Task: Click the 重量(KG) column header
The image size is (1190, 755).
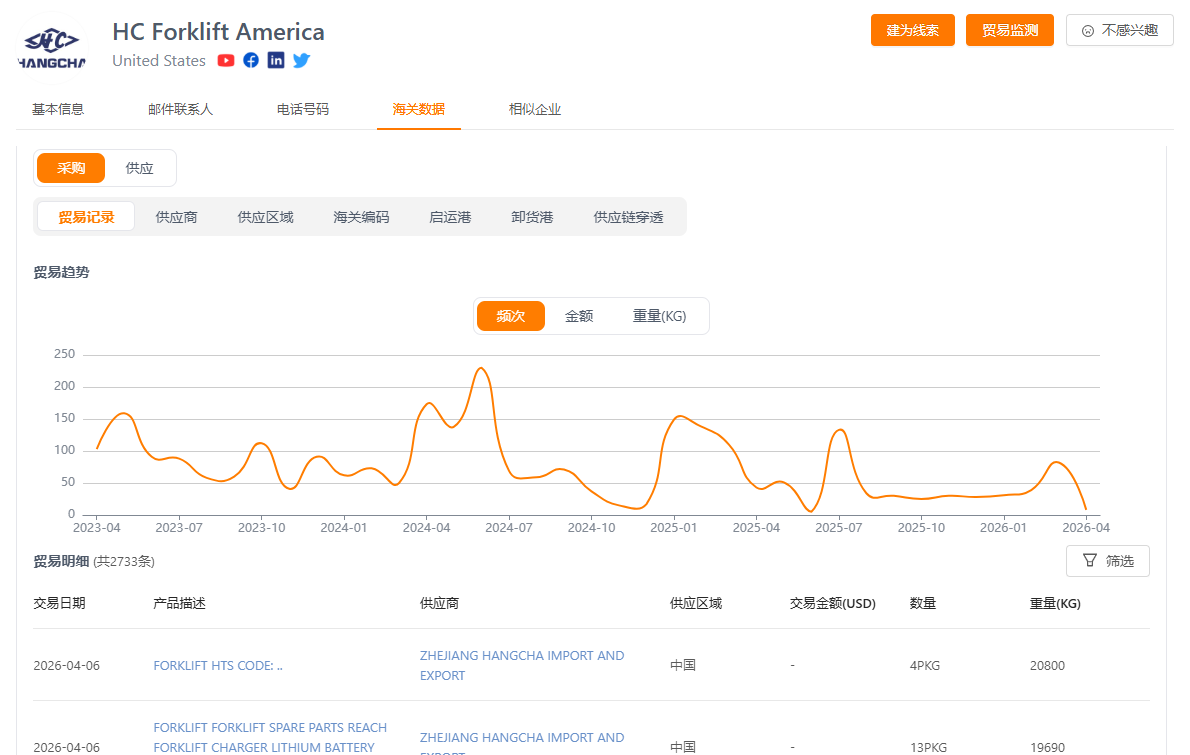Action: [1055, 603]
